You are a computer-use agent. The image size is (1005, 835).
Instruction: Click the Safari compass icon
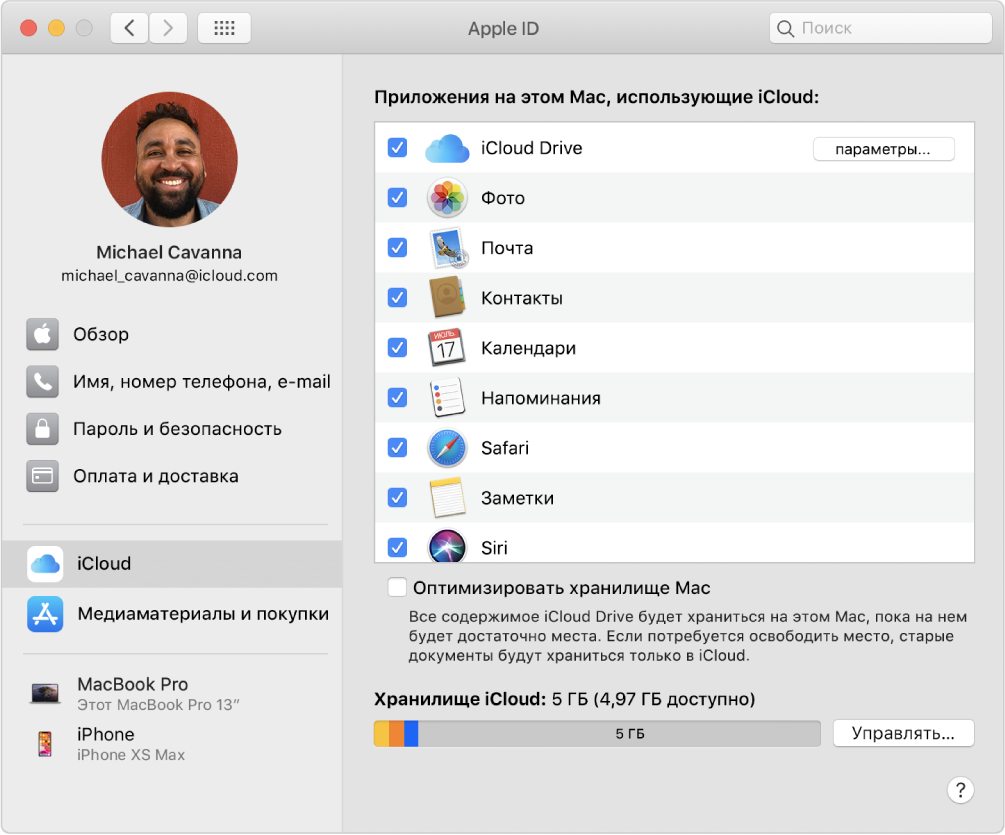coord(447,448)
